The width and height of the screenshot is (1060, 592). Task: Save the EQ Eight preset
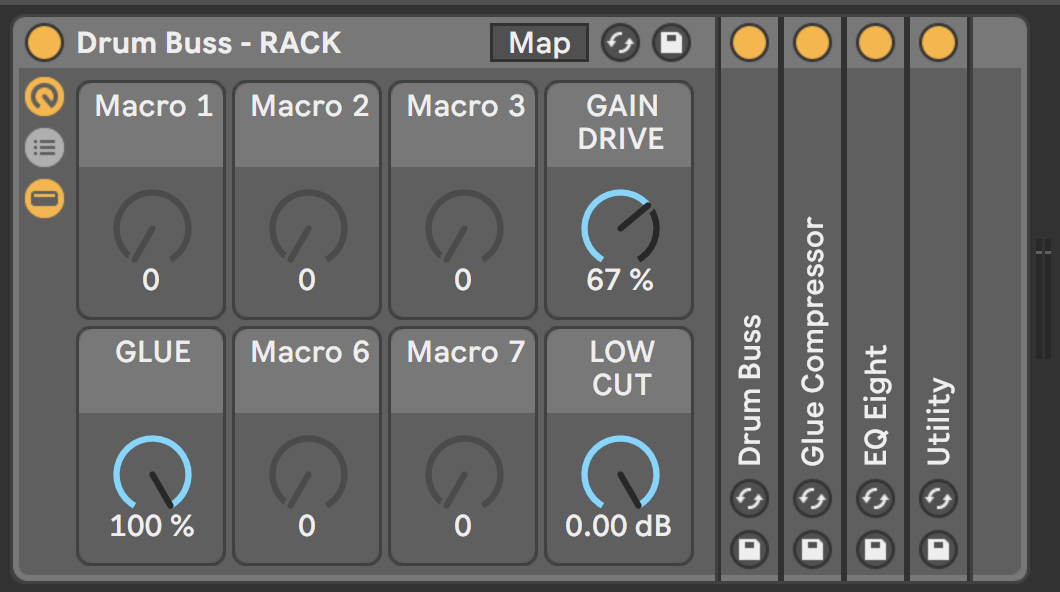click(875, 549)
